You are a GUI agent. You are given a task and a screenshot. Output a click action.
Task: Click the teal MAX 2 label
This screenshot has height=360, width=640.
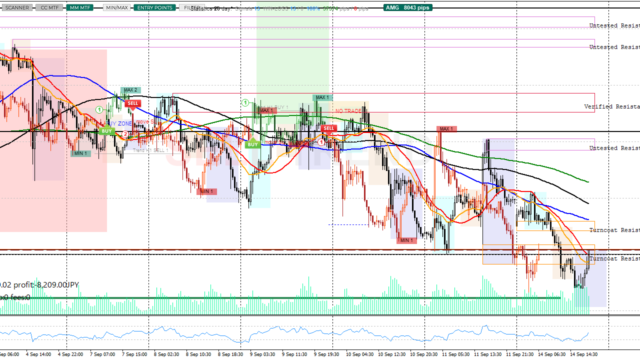pos(130,90)
